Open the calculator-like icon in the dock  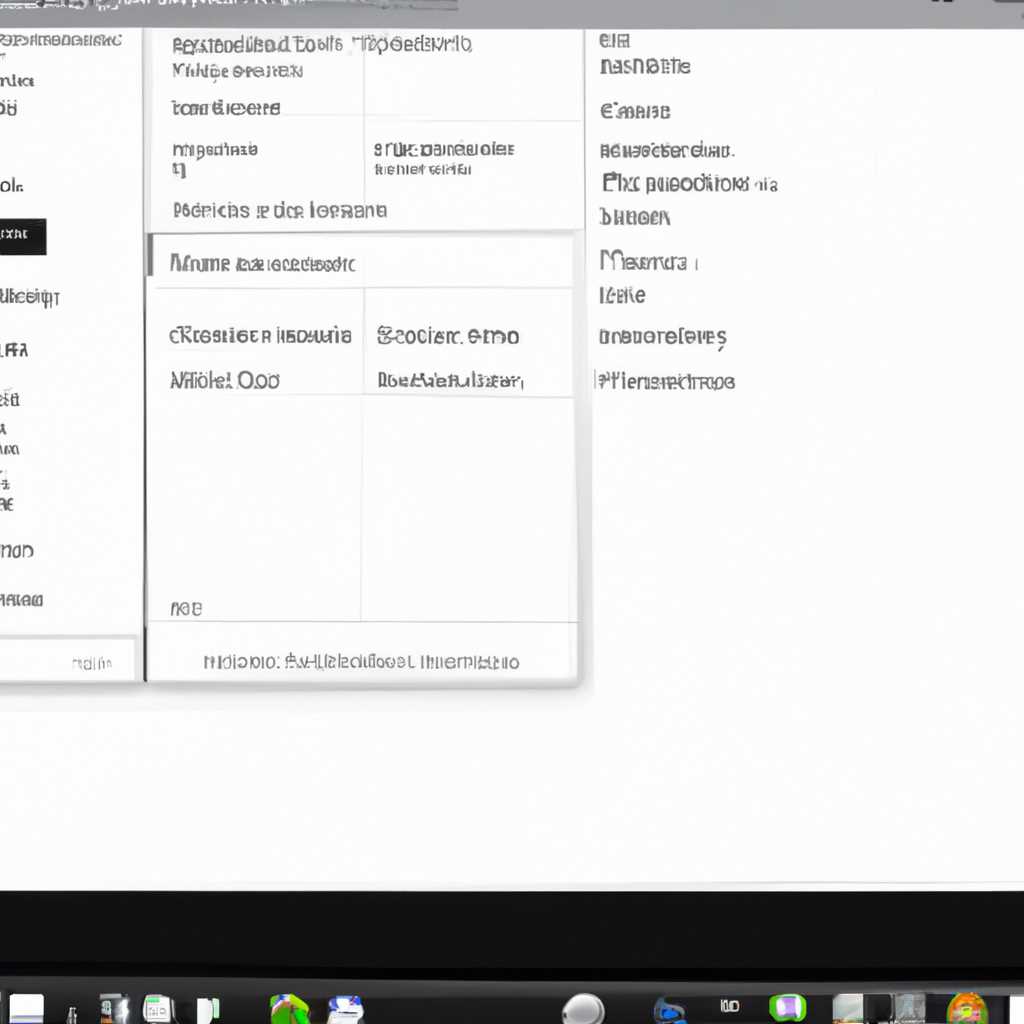pos(157,1009)
